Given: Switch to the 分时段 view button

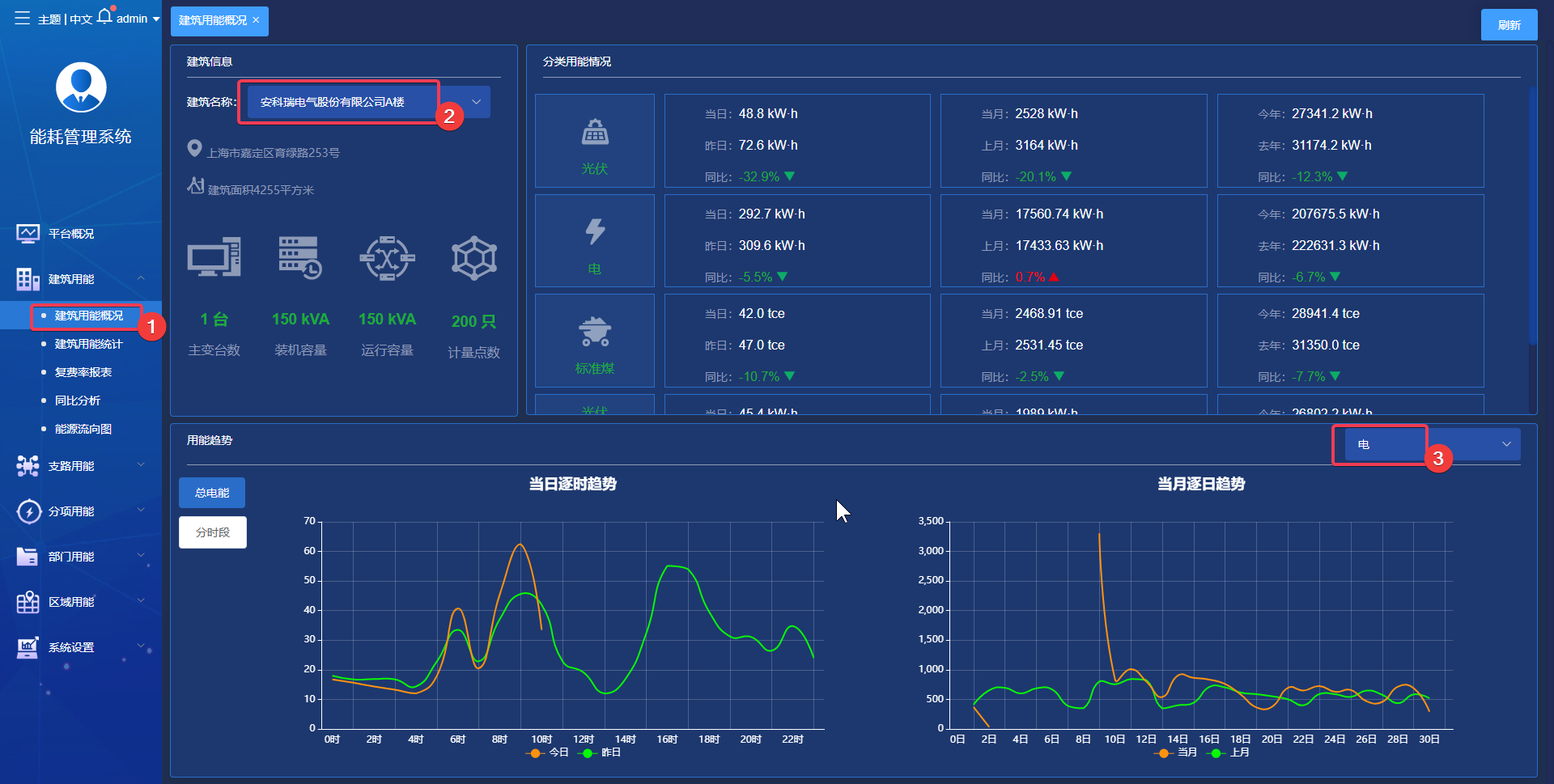Looking at the screenshot, I should pyautogui.click(x=213, y=532).
